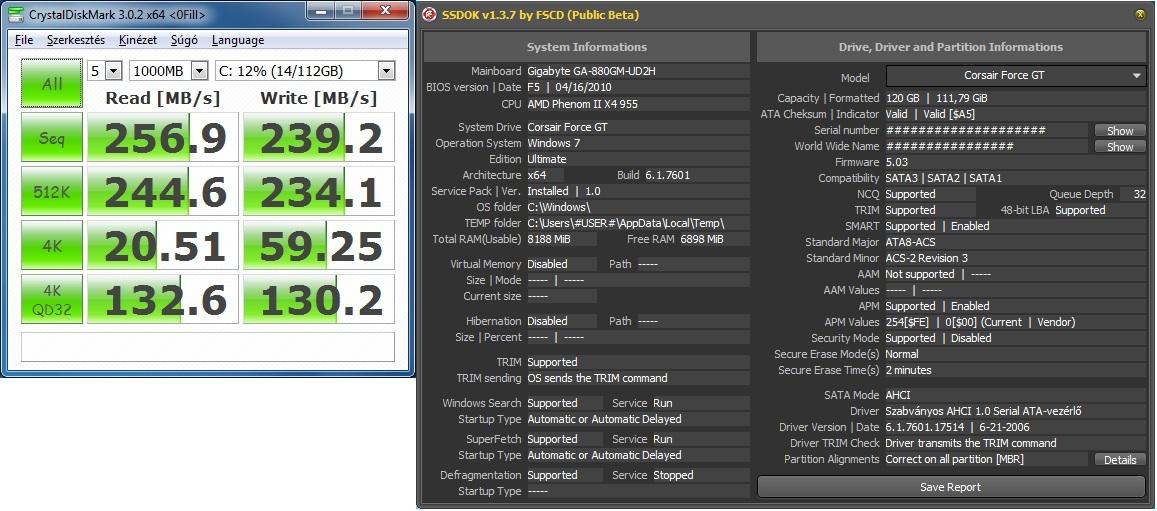Open partition alignment Details
This screenshot has height=511, width=1157.
point(1119,459)
